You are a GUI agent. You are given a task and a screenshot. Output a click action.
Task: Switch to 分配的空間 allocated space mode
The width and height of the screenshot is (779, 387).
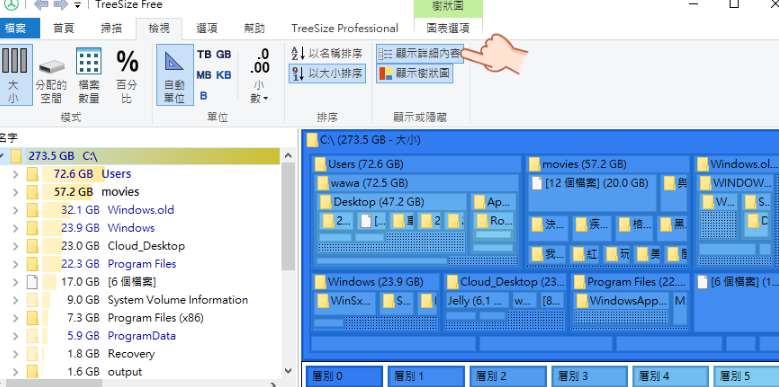pos(51,75)
